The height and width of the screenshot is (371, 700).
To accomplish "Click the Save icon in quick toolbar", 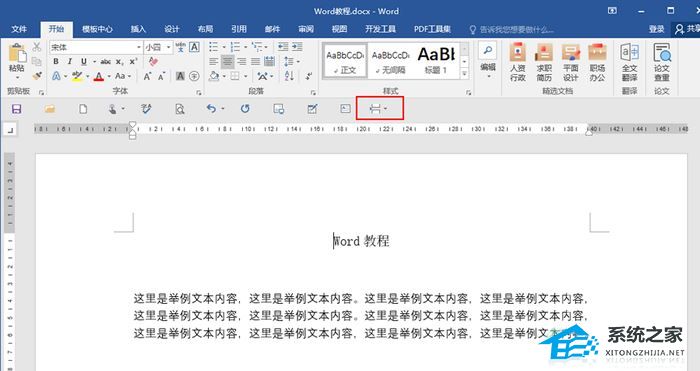I will coord(17,109).
